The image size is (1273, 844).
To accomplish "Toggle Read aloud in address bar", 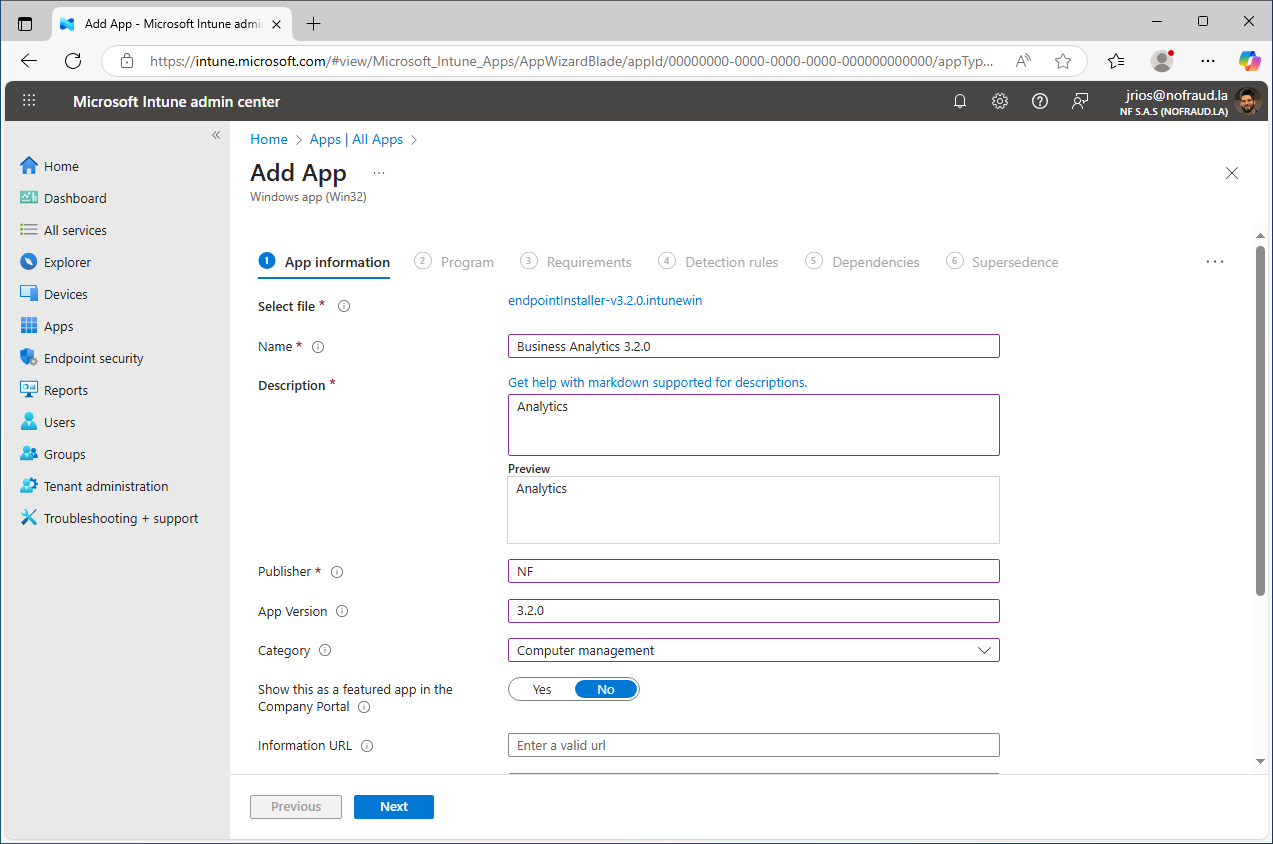I will click(x=1023, y=61).
